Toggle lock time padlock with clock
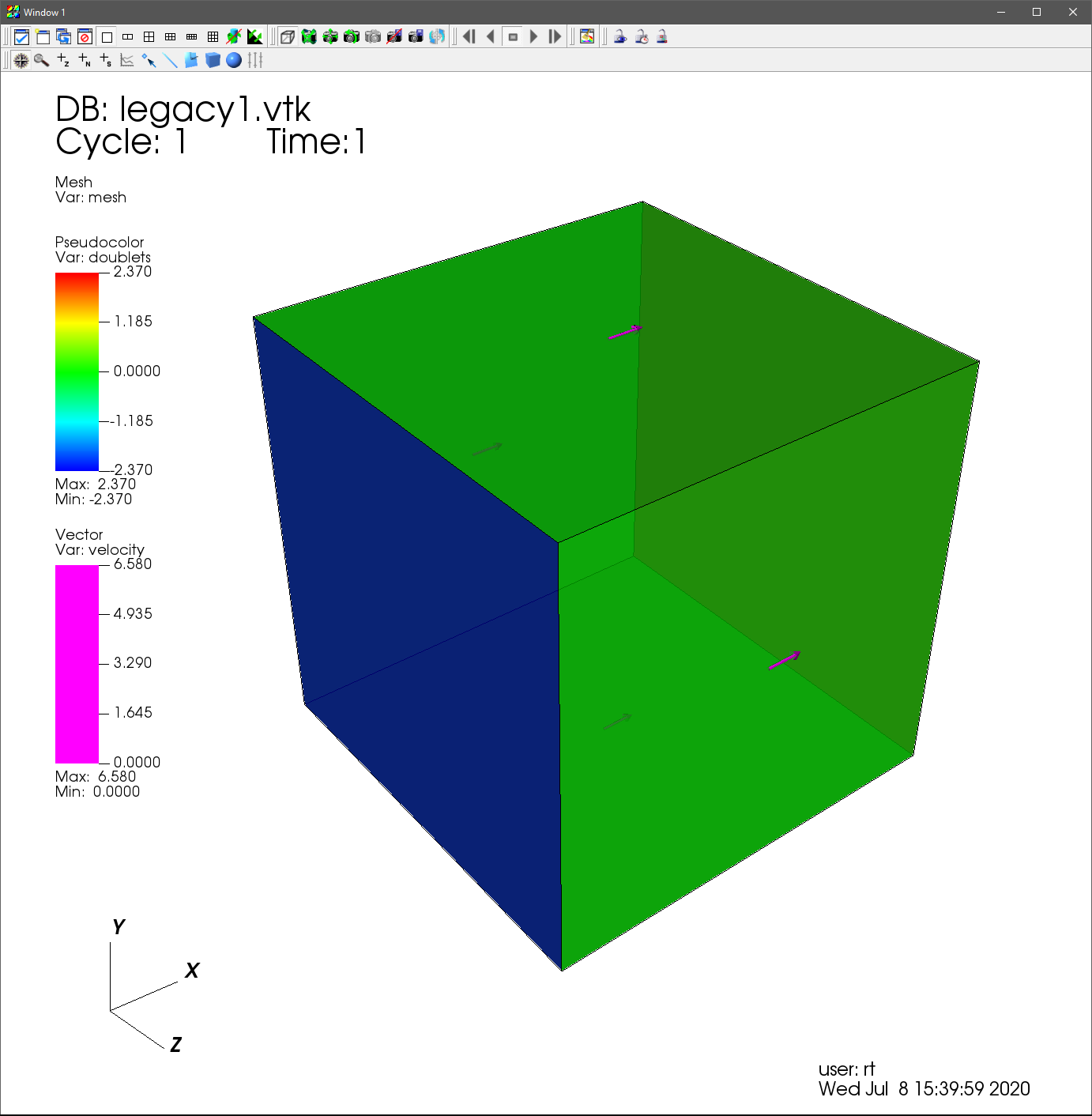The width and height of the screenshot is (1092, 1116). pos(642,36)
